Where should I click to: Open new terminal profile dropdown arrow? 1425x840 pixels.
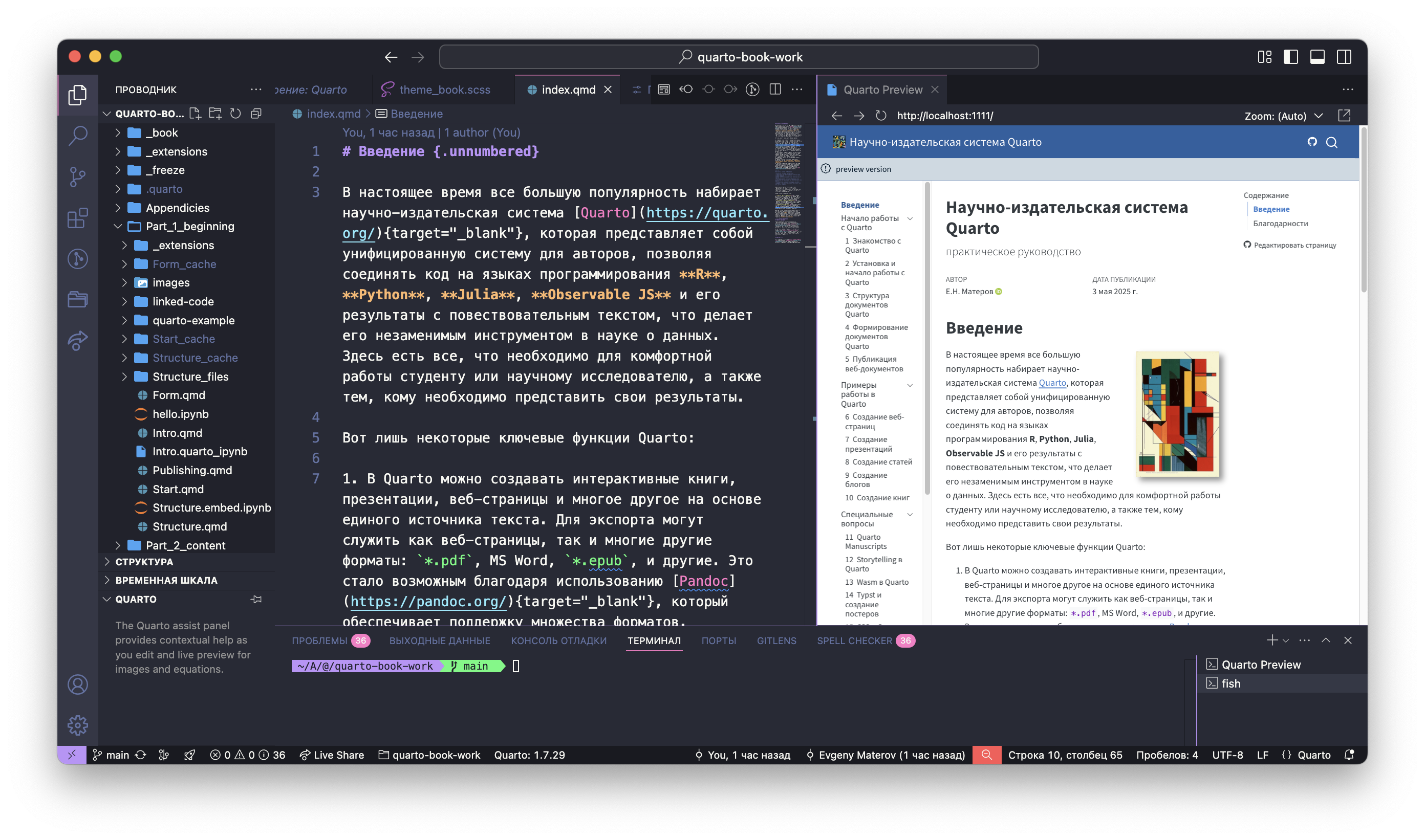(x=1286, y=641)
